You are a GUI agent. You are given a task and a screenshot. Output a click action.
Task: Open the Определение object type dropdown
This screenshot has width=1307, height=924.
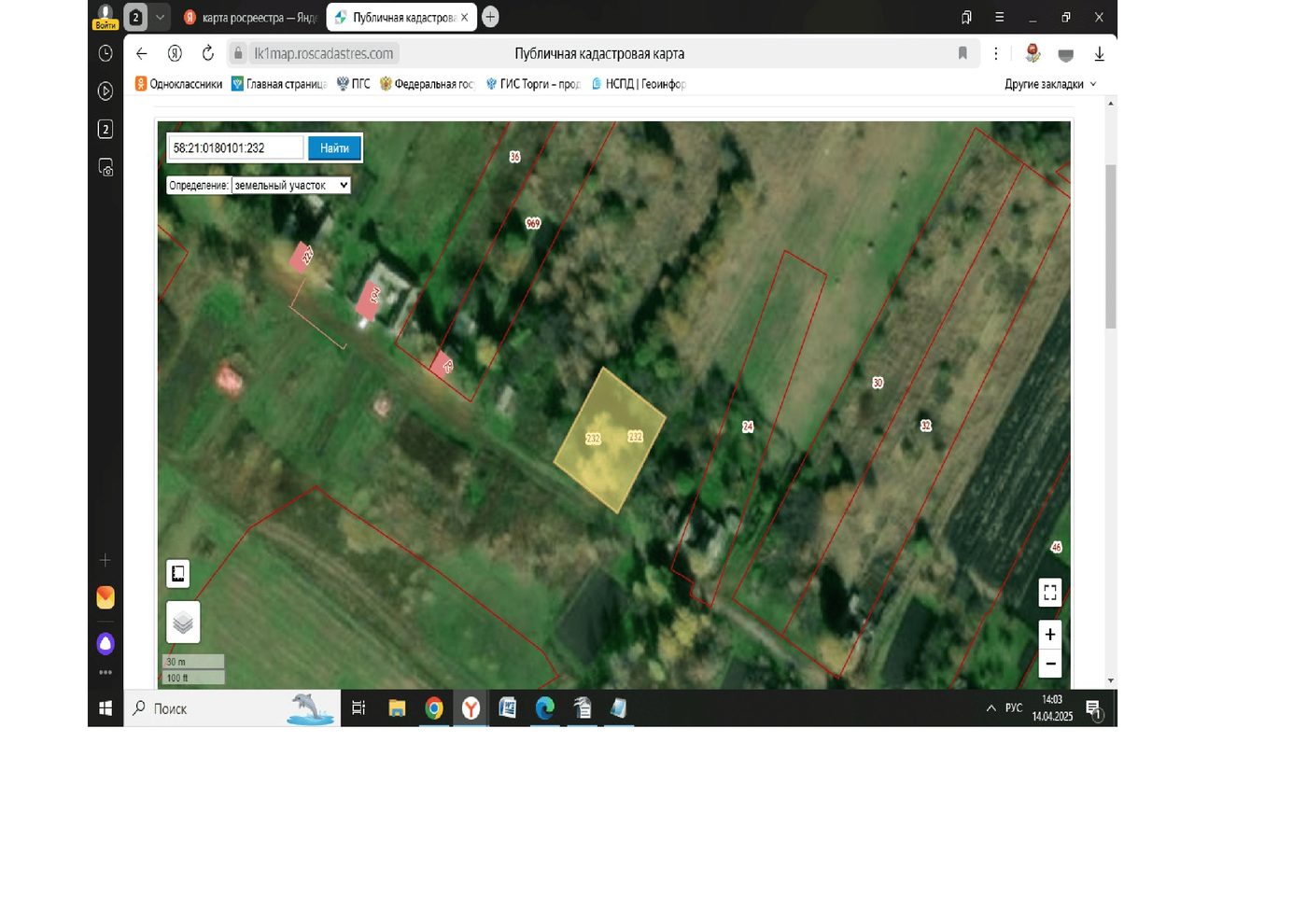point(290,185)
